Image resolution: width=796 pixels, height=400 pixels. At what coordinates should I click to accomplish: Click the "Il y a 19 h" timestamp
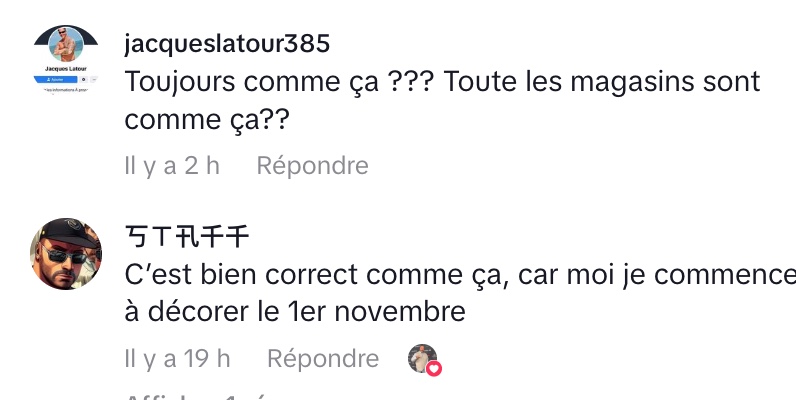point(178,358)
